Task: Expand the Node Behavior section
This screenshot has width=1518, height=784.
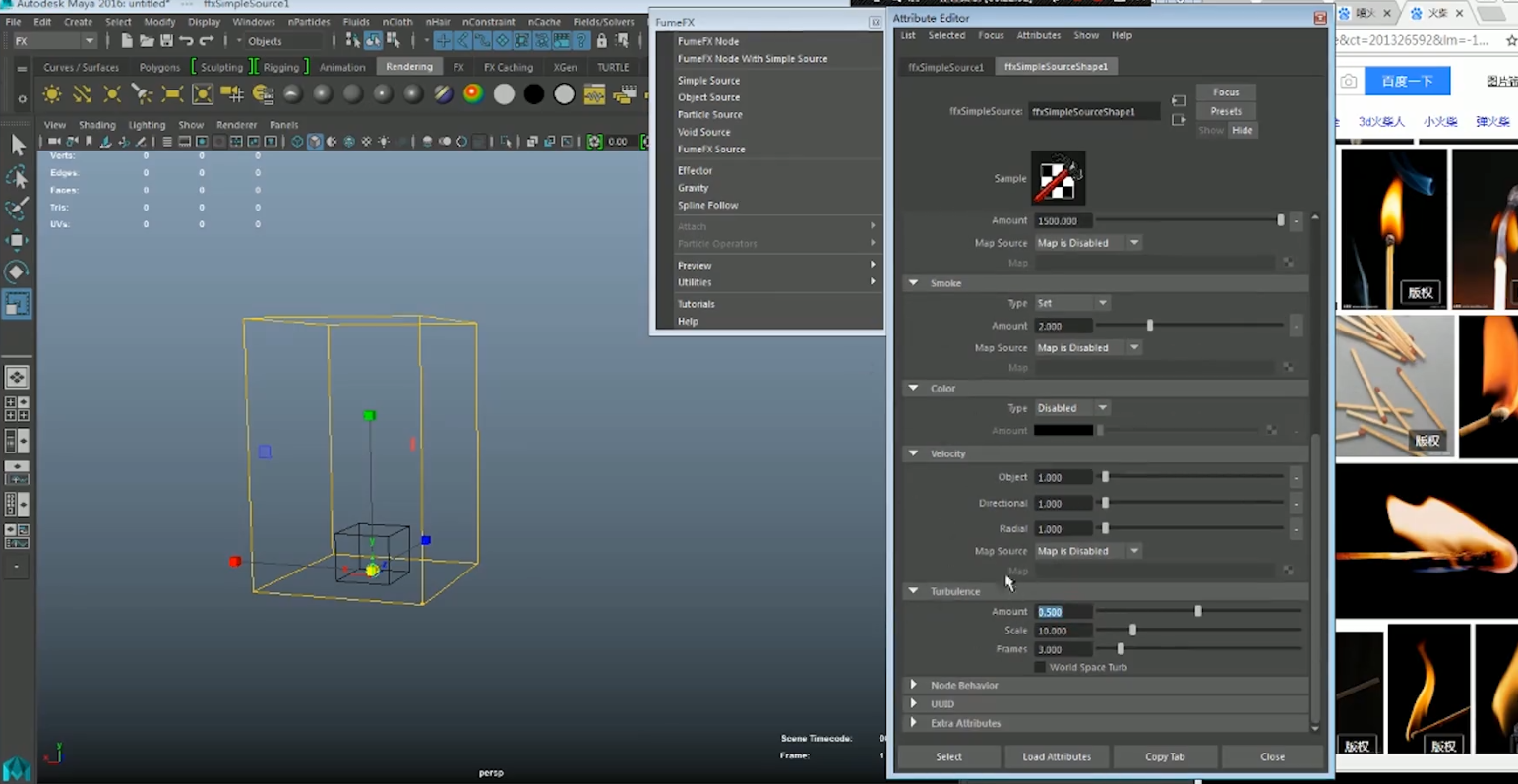Action: click(x=913, y=685)
